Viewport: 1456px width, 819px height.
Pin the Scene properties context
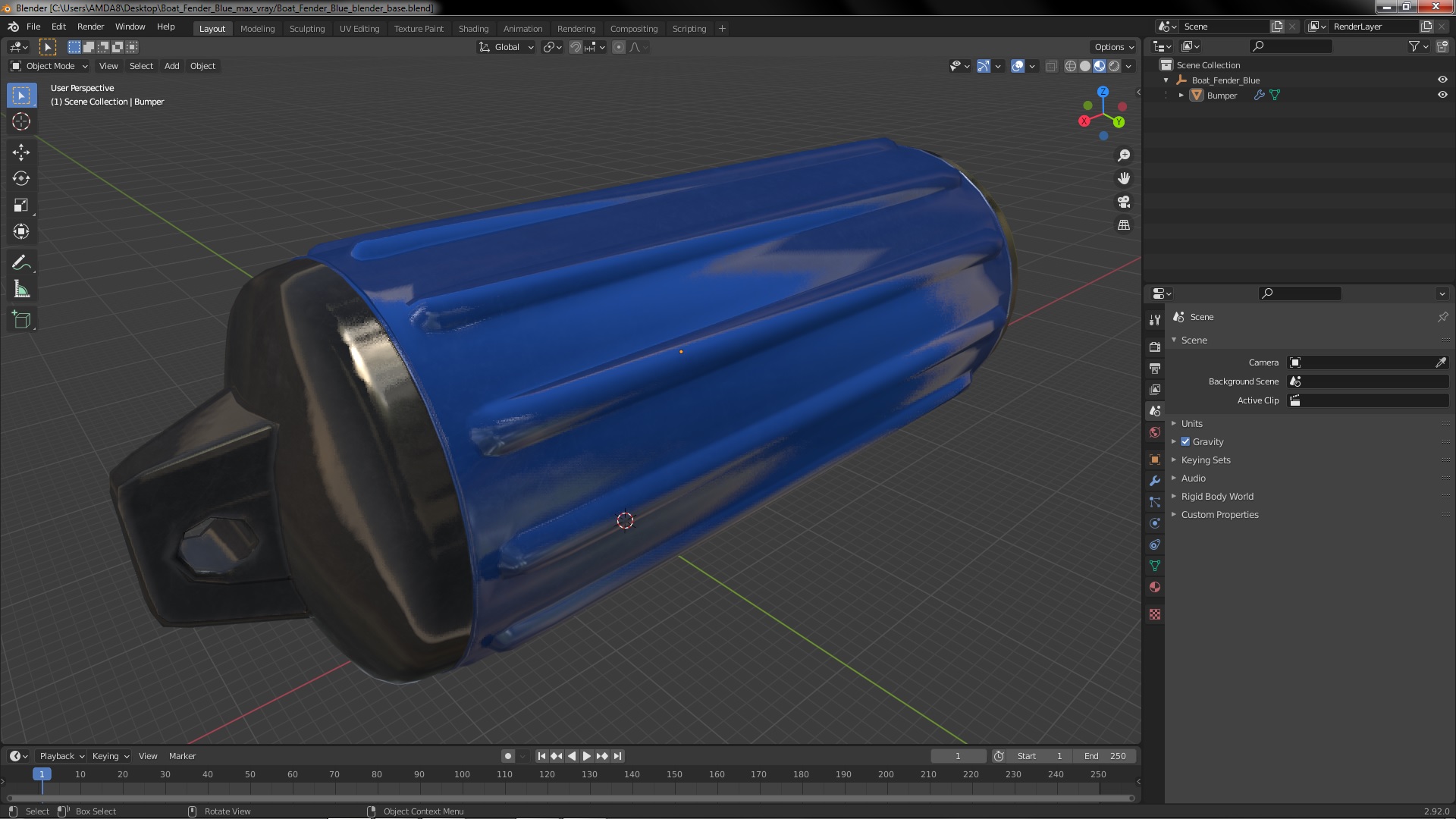[x=1442, y=317]
